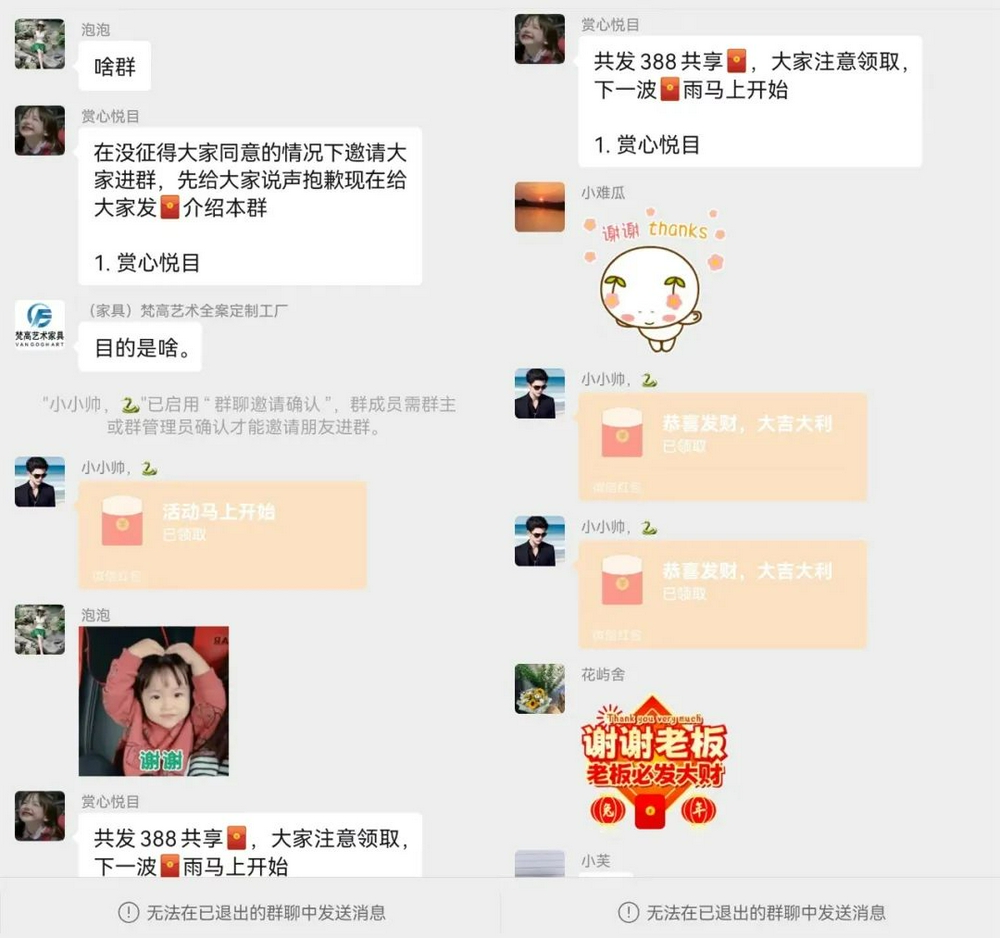This screenshot has height=938, width=1000.
Task: Tap the 谢谢老板 老板必发大财 sticker
Action: 654,762
